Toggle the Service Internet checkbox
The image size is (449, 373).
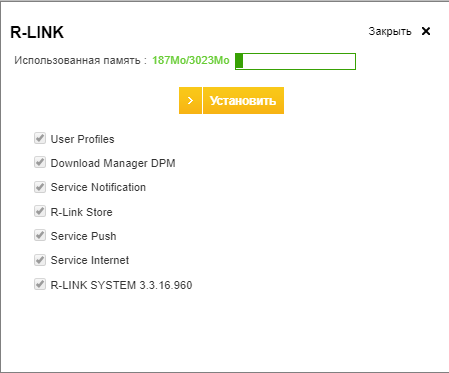click(40, 260)
